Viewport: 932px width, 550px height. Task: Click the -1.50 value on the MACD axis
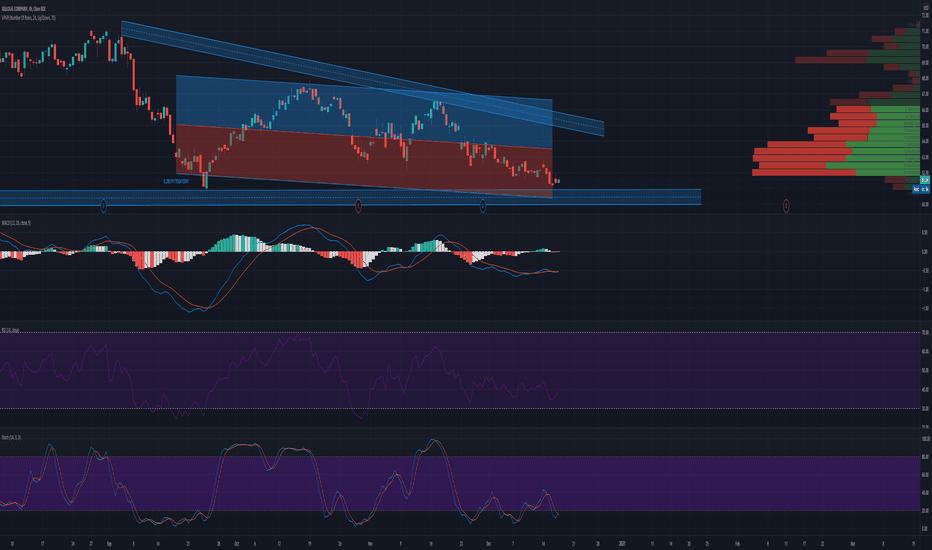[x=925, y=309]
